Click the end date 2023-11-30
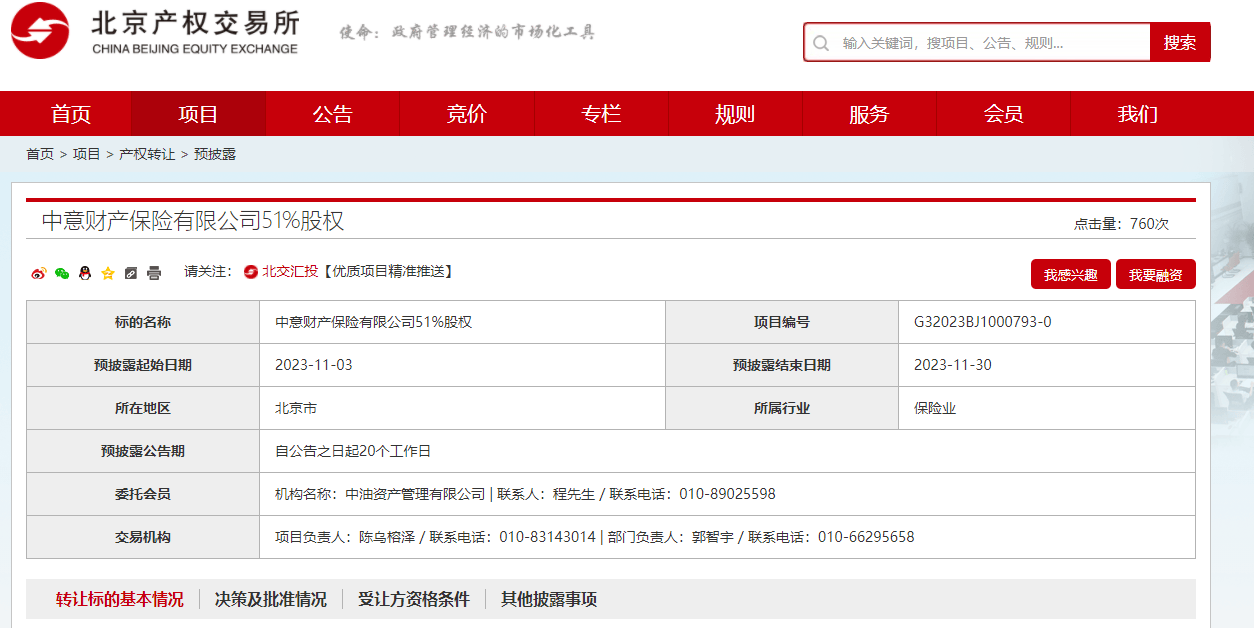 coord(953,365)
